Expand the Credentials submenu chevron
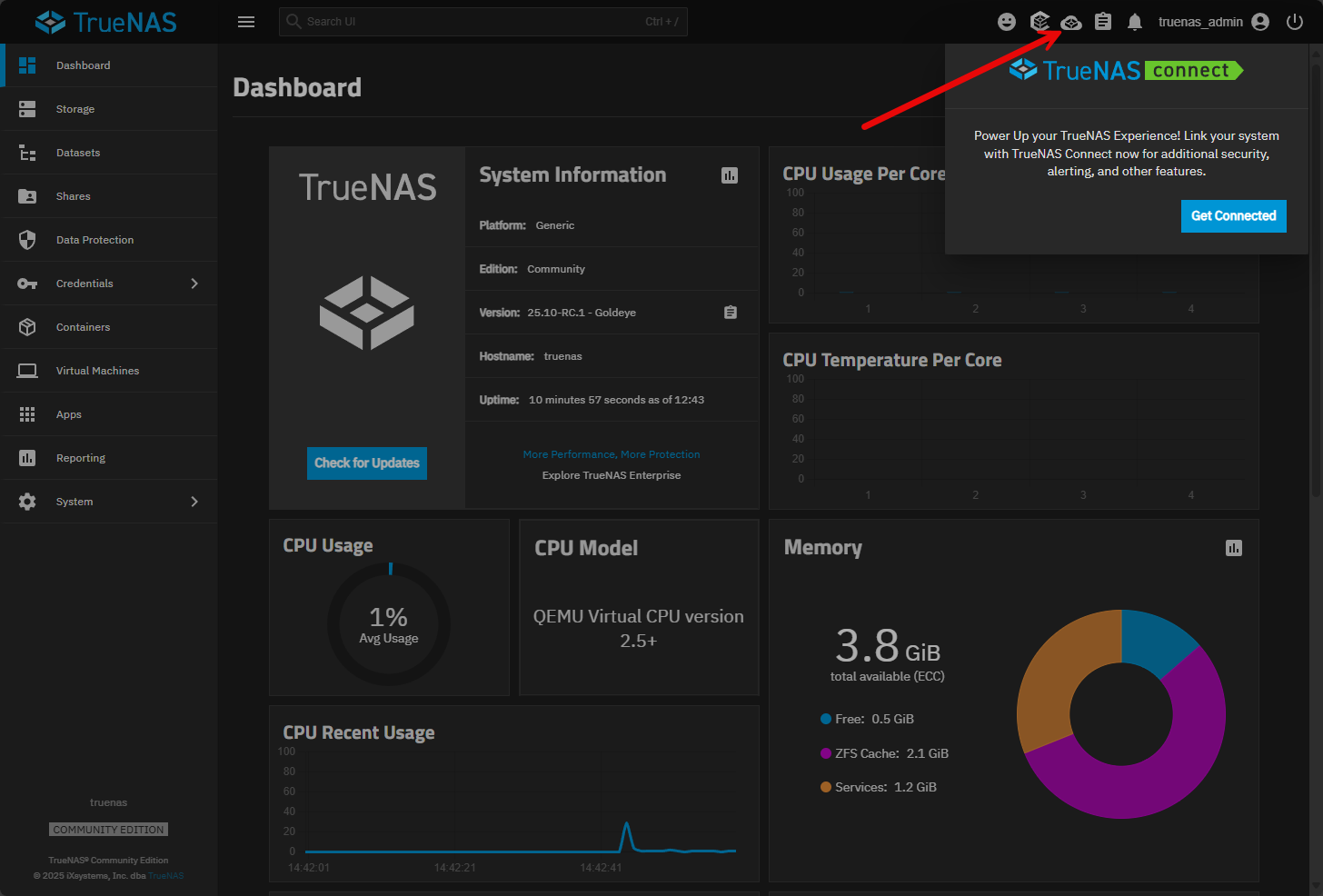 (194, 284)
